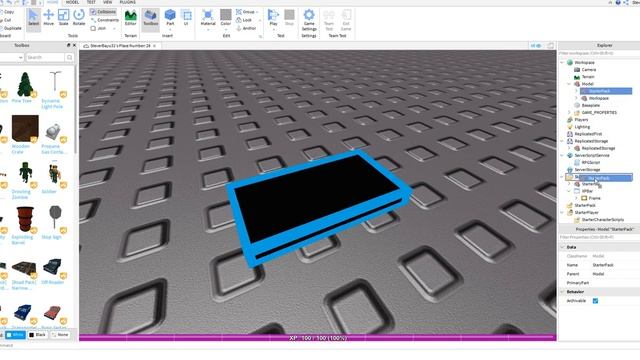Screen dimensions: 640x360
Task: Click the Filter Properties field
Action: point(598,237)
